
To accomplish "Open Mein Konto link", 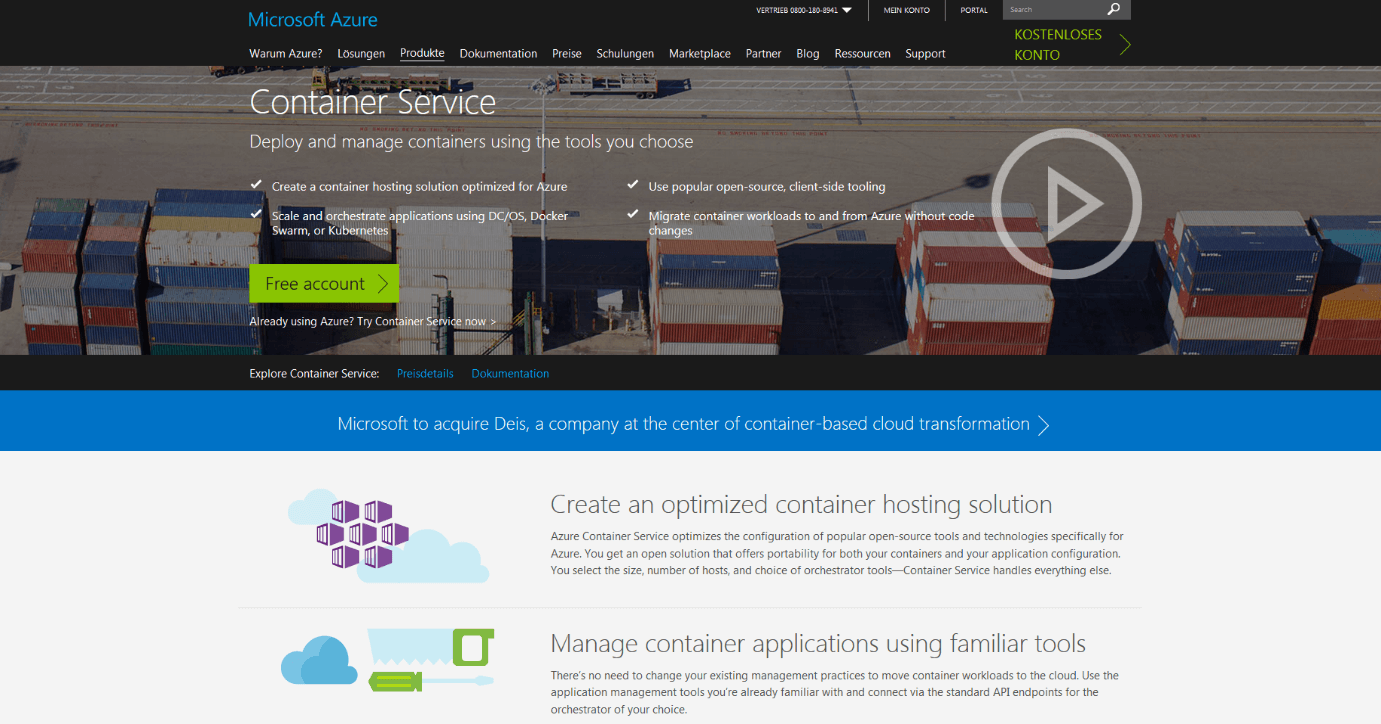I will 907,10.
